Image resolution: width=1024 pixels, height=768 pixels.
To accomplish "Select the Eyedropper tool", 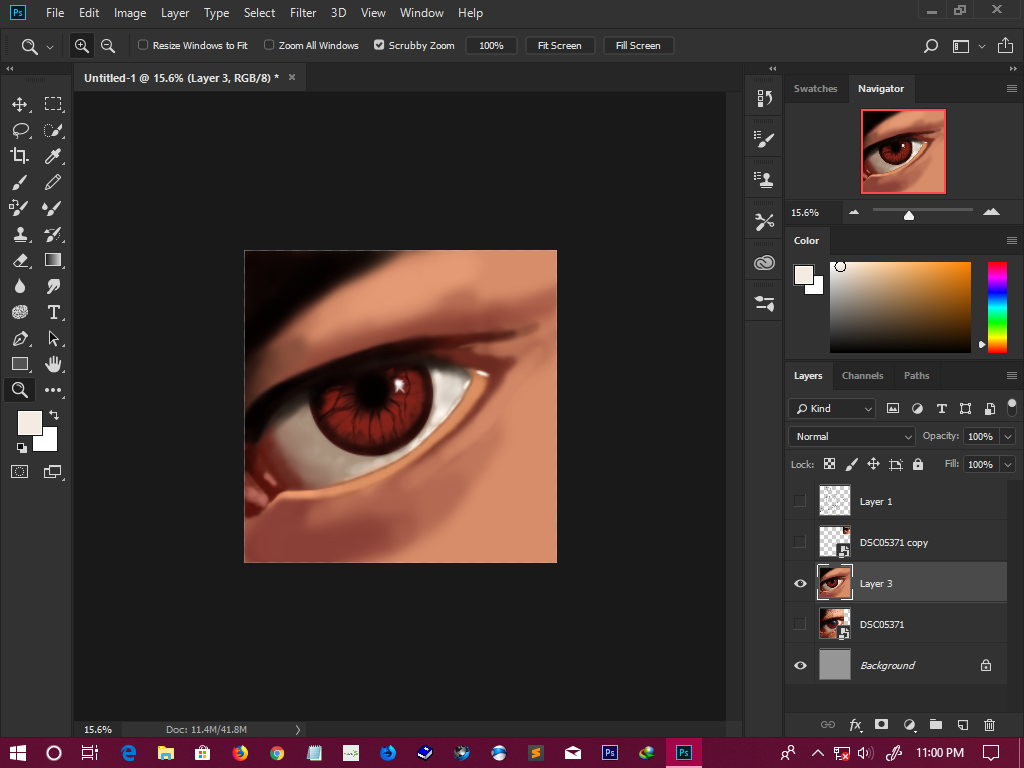I will pyautogui.click(x=53, y=155).
